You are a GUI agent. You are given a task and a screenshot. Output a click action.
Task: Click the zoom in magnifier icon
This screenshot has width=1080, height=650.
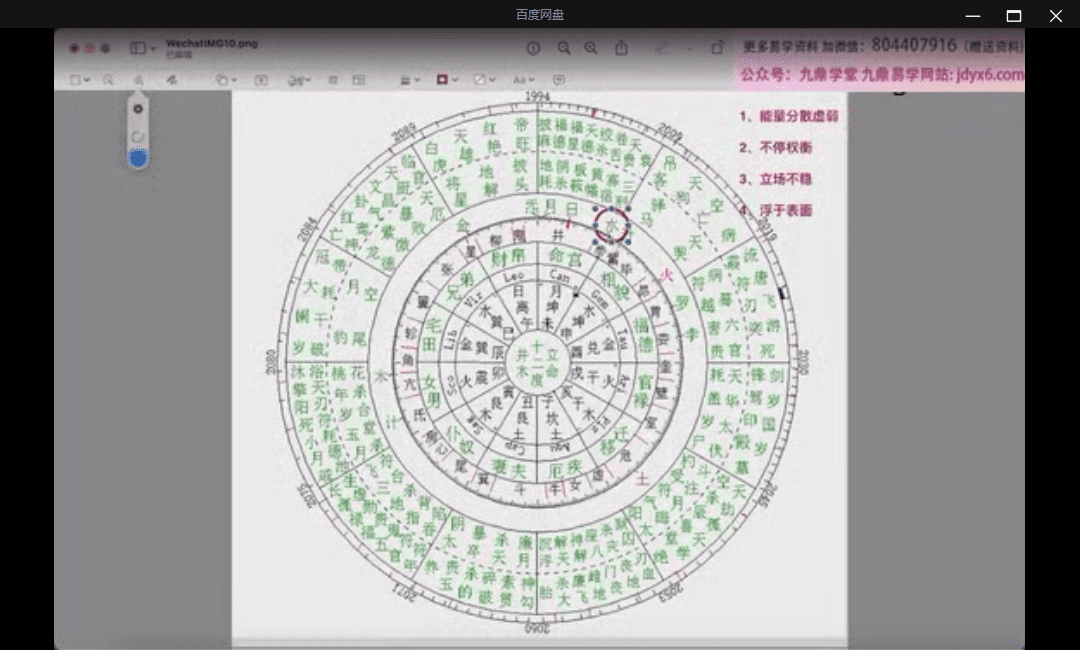click(x=591, y=48)
